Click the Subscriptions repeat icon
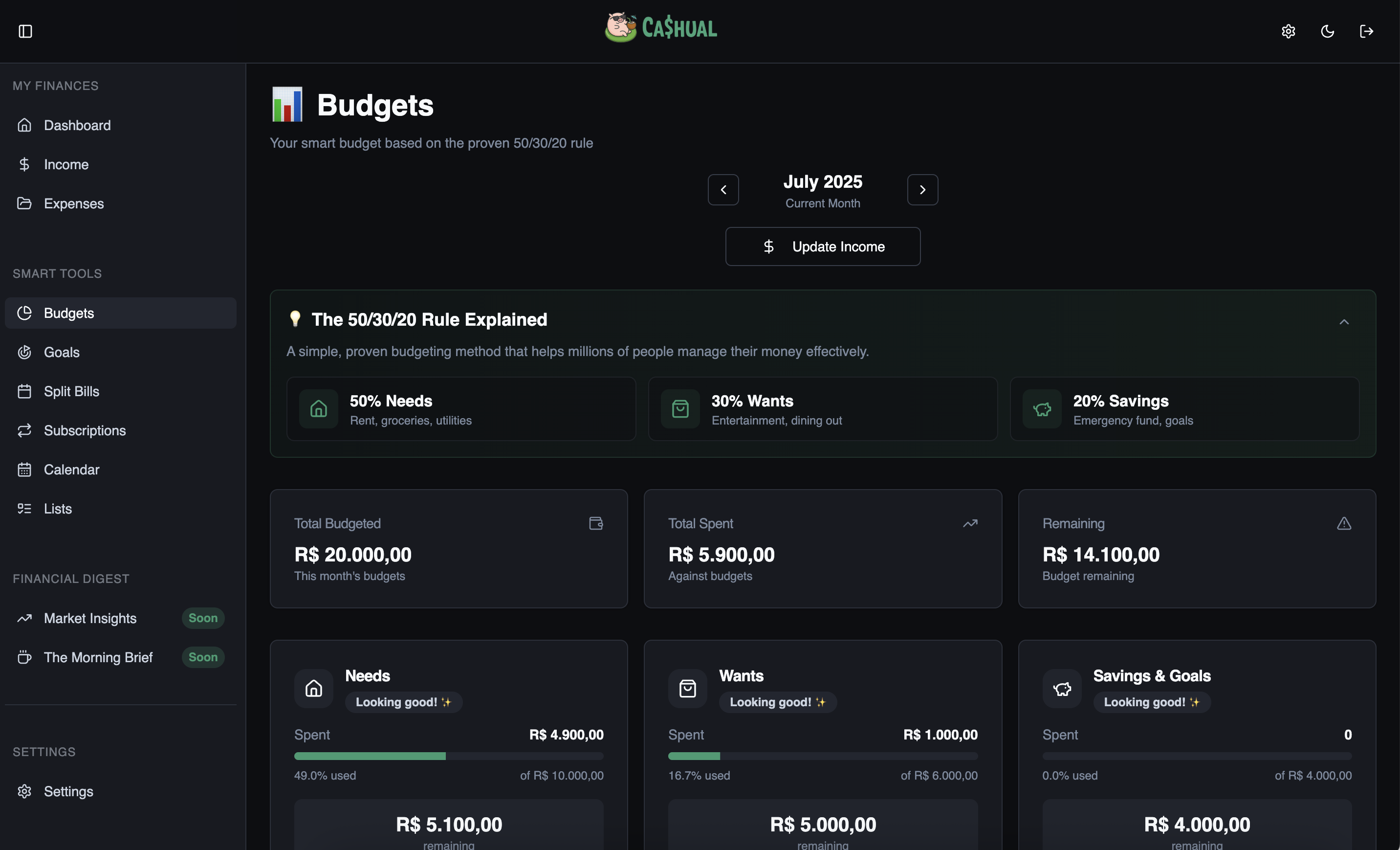 coord(24,430)
